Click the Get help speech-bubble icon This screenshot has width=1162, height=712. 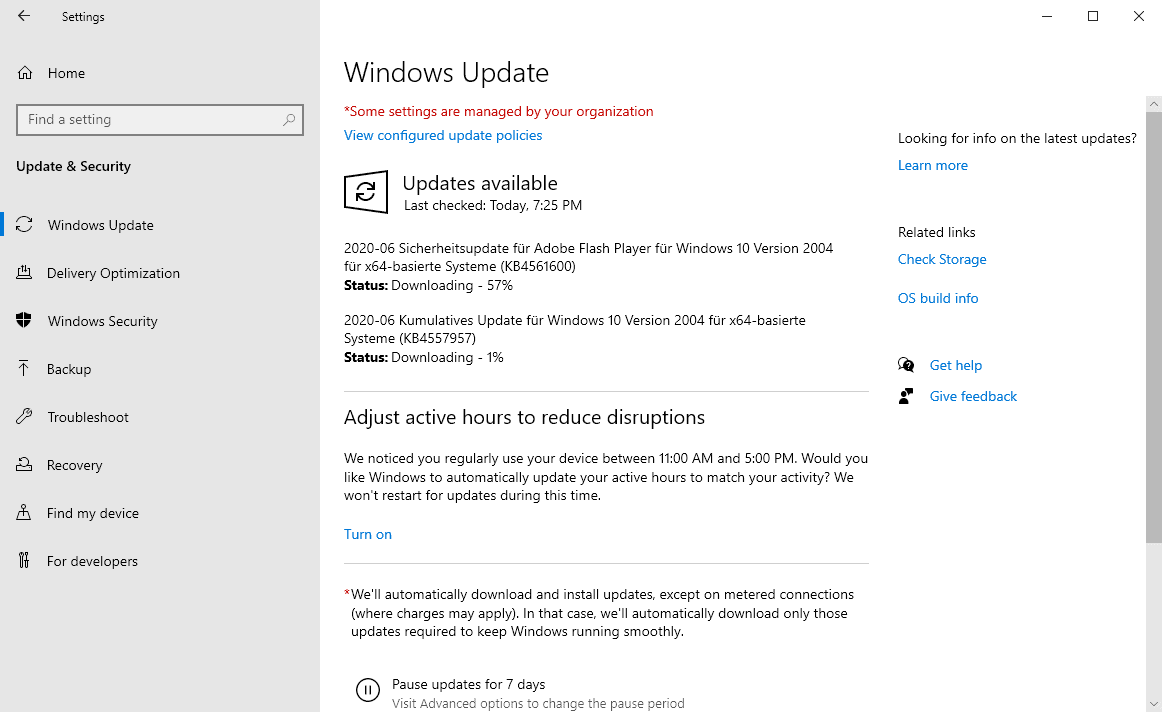coord(906,364)
